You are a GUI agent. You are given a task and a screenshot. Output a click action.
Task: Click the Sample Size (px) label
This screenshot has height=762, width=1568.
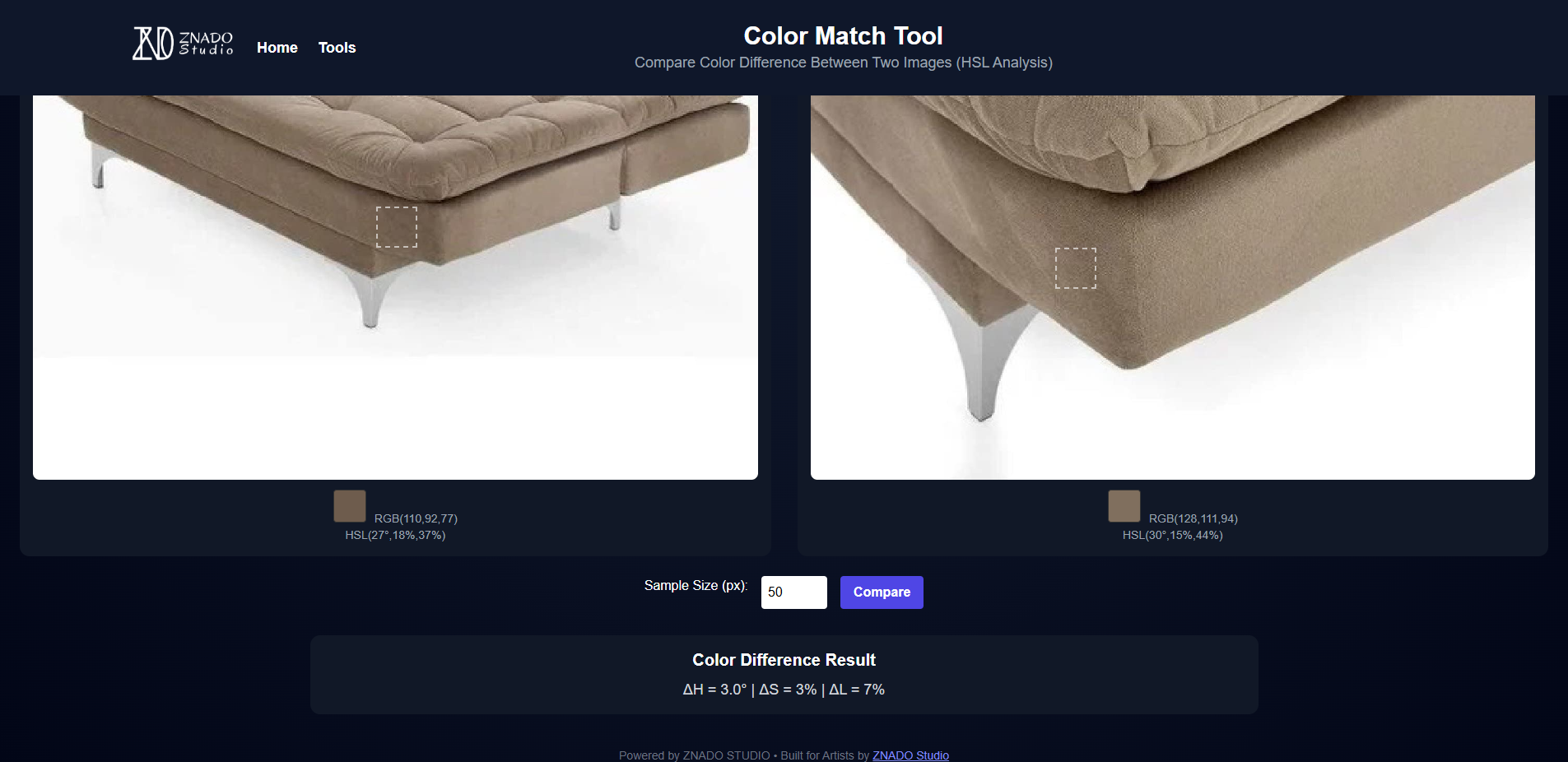point(696,585)
